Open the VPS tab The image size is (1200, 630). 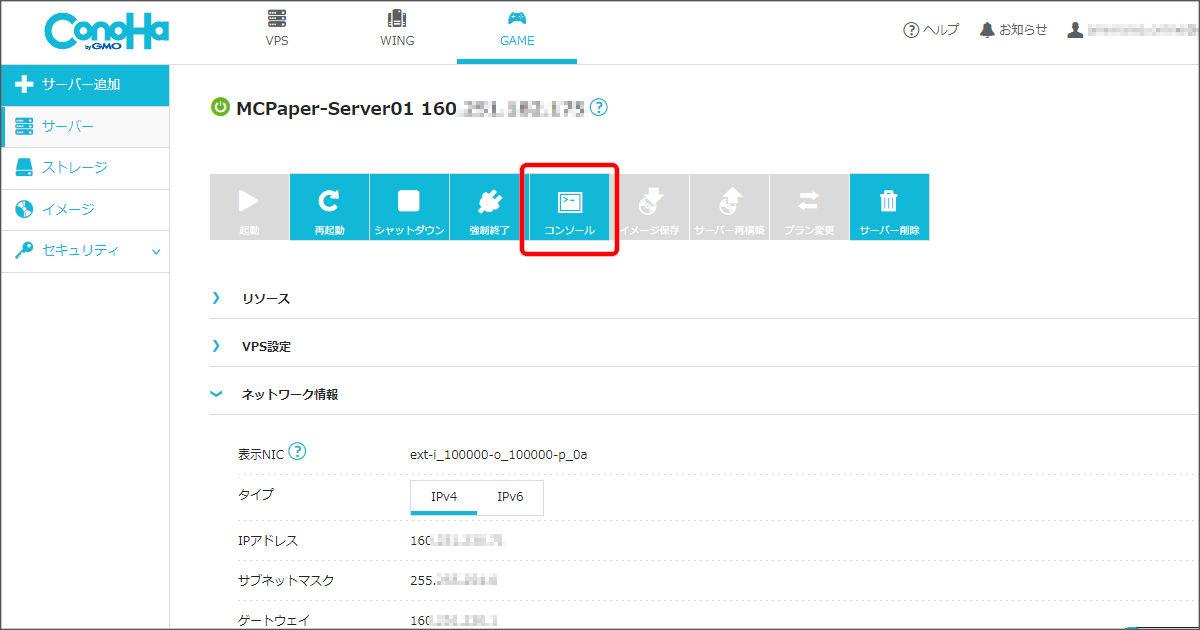click(277, 30)
